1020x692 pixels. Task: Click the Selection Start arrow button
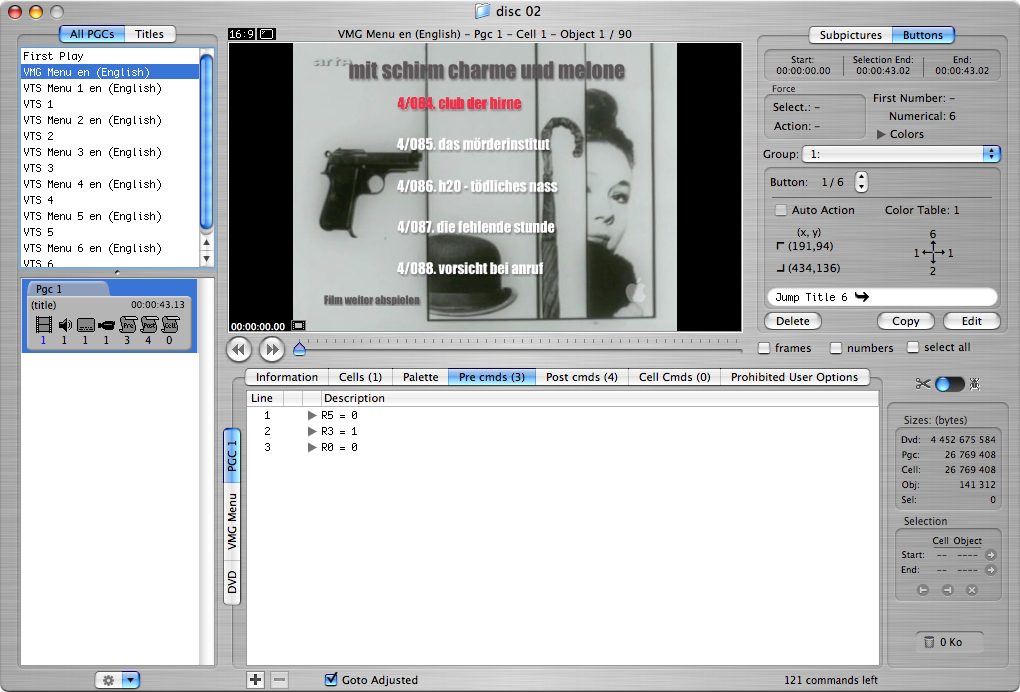coord(990,555)
